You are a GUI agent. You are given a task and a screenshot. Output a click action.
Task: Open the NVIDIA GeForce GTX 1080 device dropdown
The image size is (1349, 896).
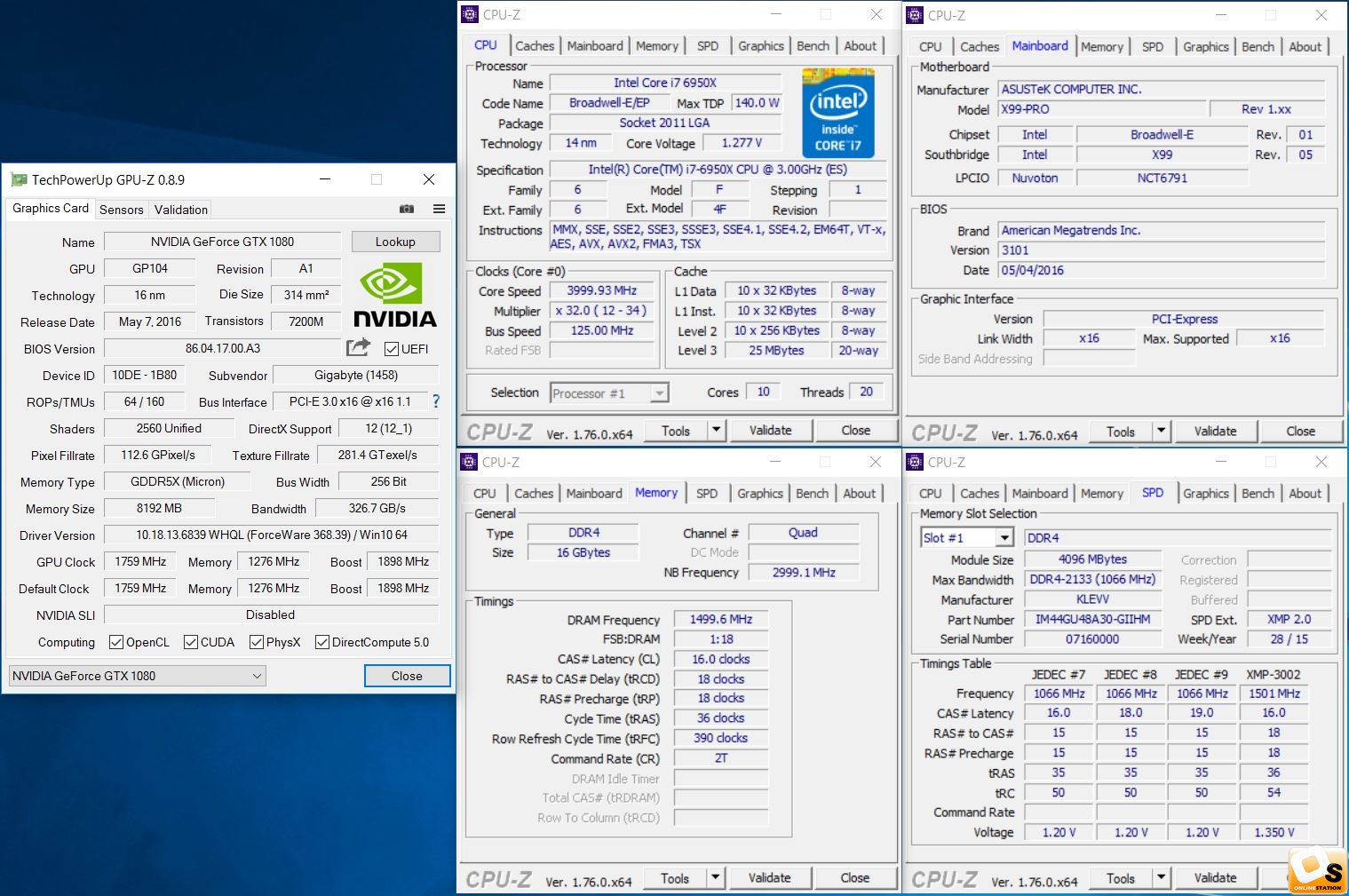tap(137, 676)
